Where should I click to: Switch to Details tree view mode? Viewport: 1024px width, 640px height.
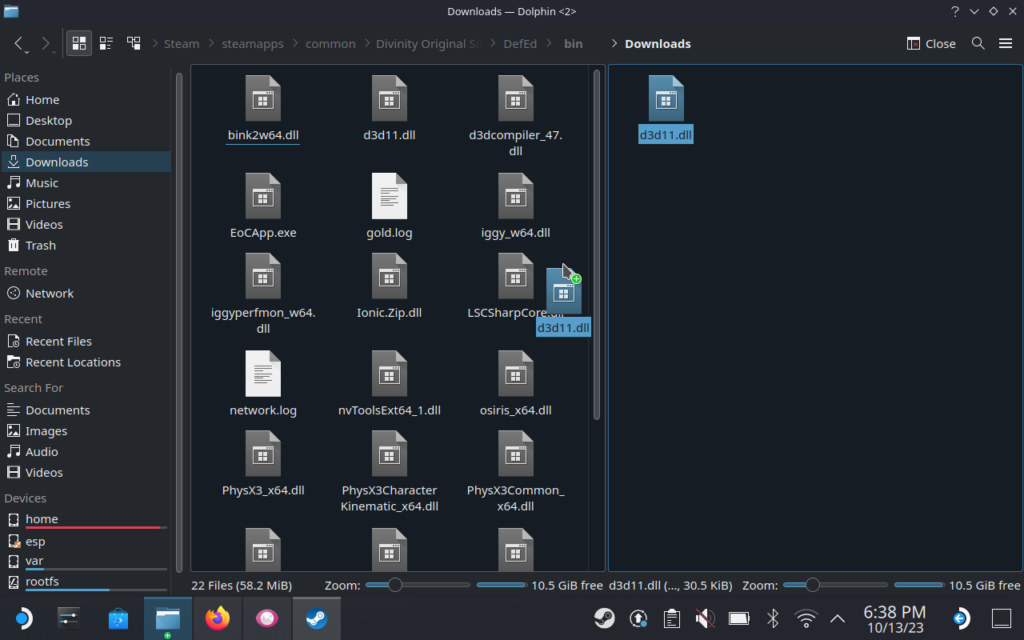(x=134, y=44)
